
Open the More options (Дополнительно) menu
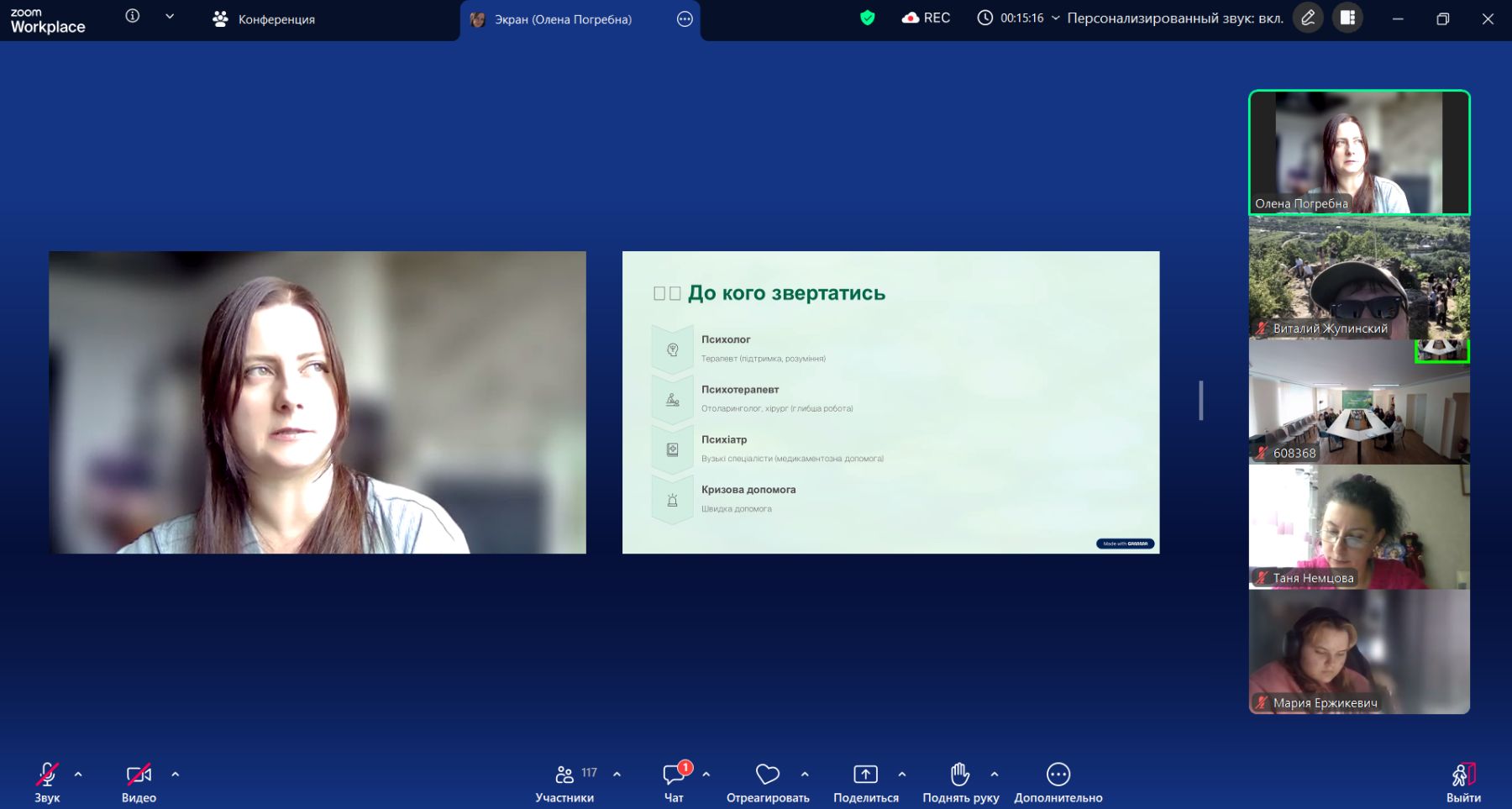click(1058, 781)
